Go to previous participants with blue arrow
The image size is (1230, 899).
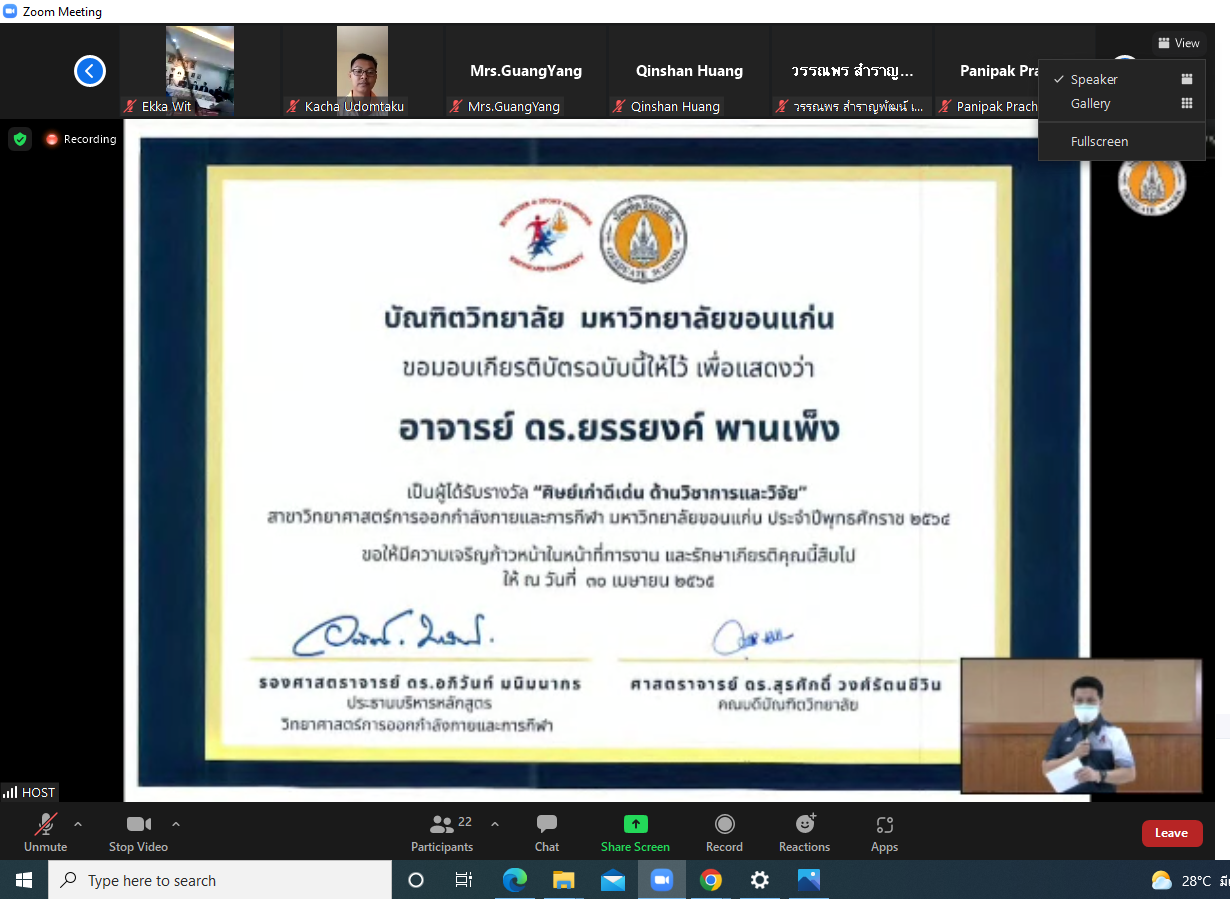point(90,71)
